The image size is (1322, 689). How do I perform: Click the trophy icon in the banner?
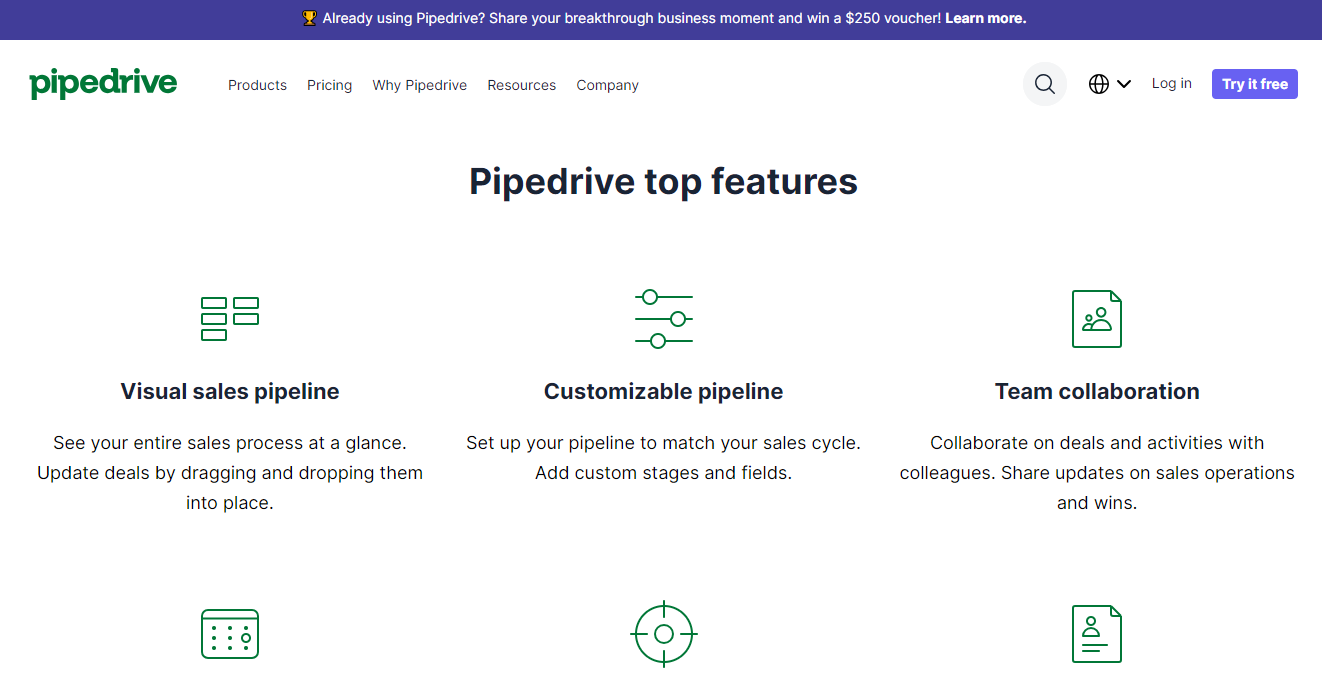click(309, 18)
